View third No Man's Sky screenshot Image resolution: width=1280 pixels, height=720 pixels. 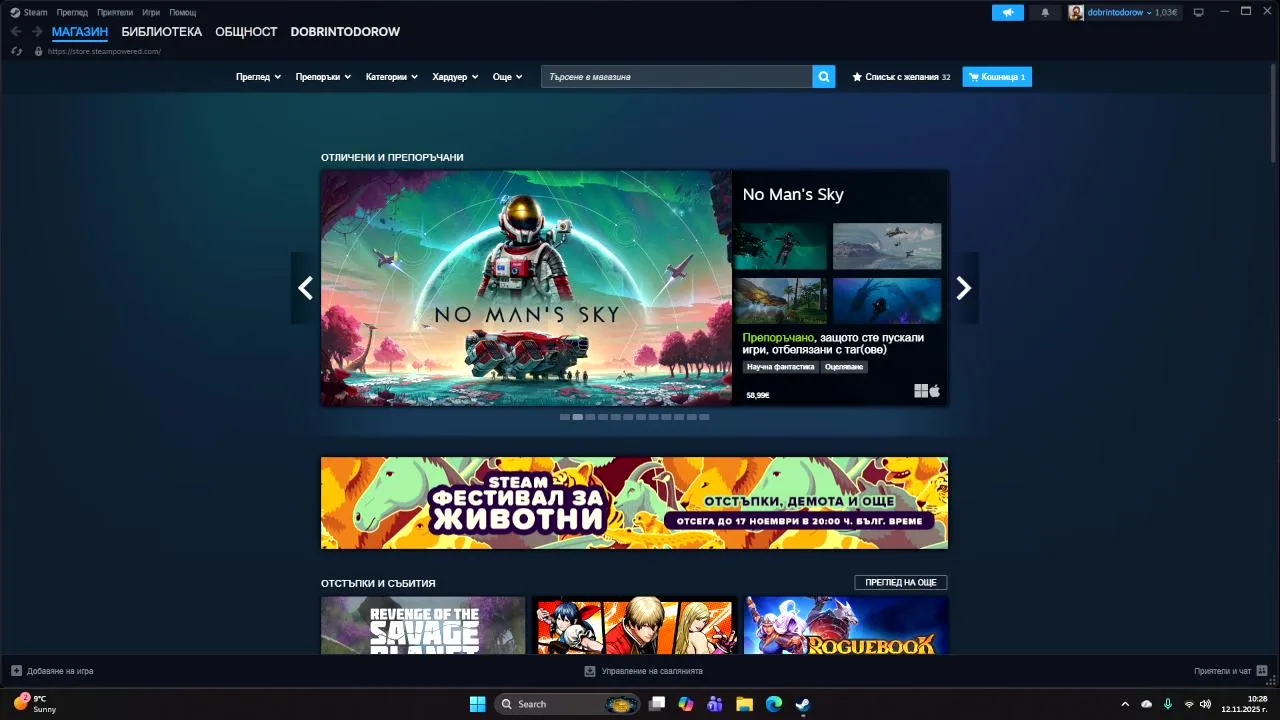[780, 300]
